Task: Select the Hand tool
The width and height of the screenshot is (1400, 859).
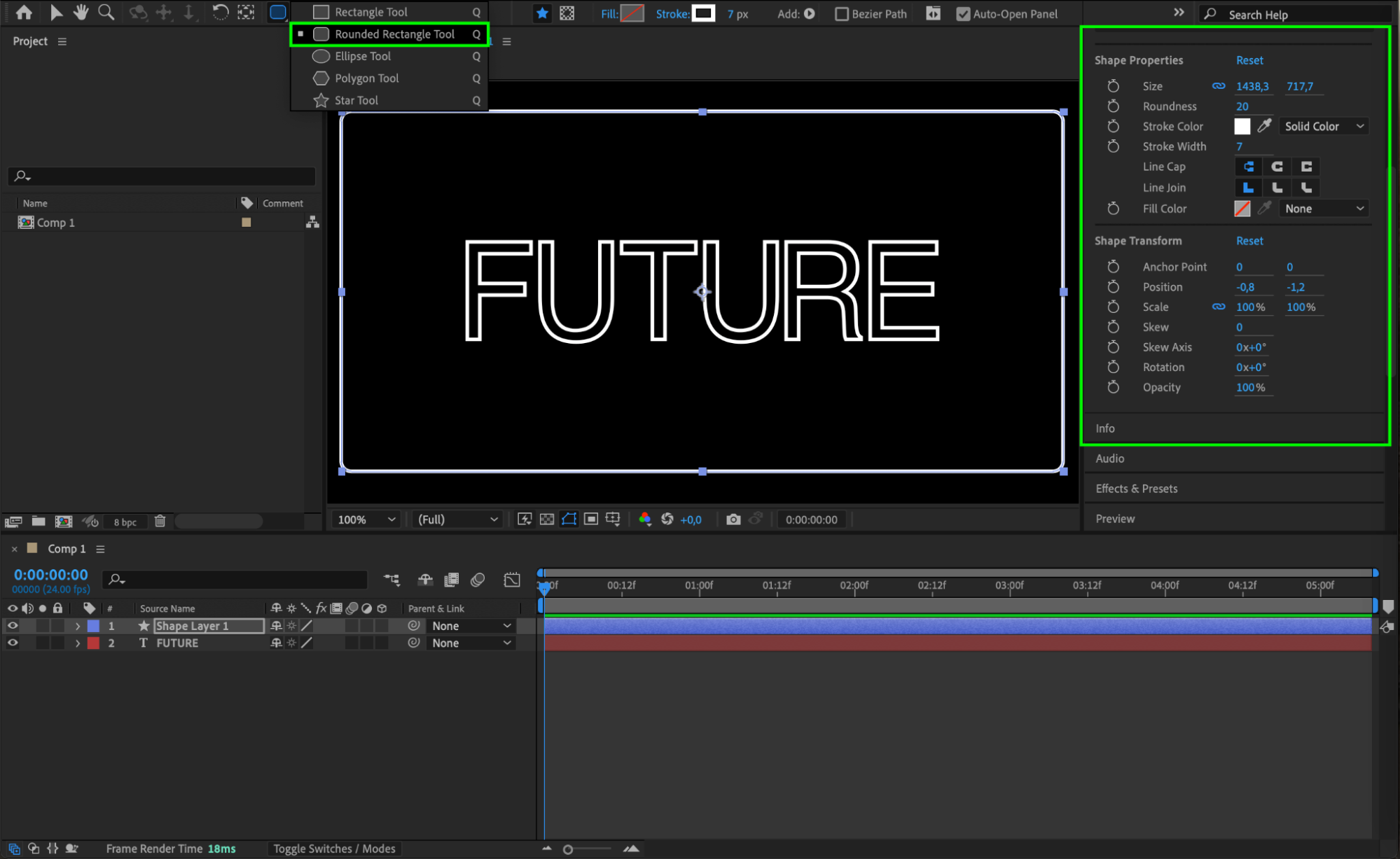Action: click(x=81, y=12)
